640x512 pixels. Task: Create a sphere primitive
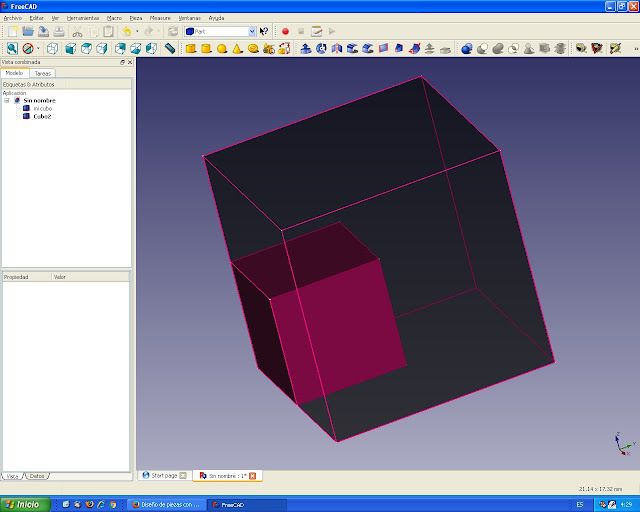click(222, 49)
